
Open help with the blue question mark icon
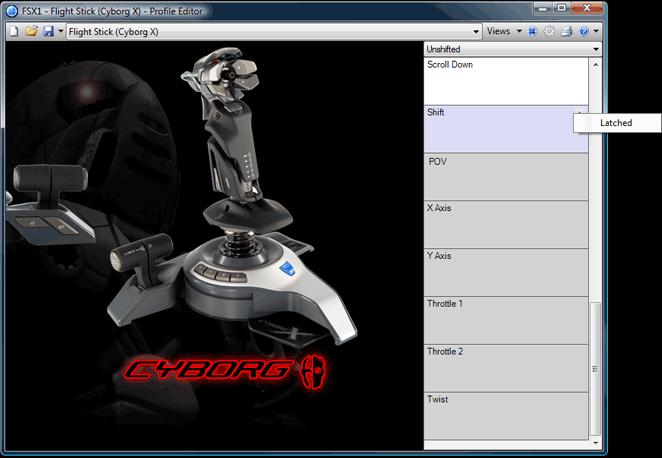(584, 31)
